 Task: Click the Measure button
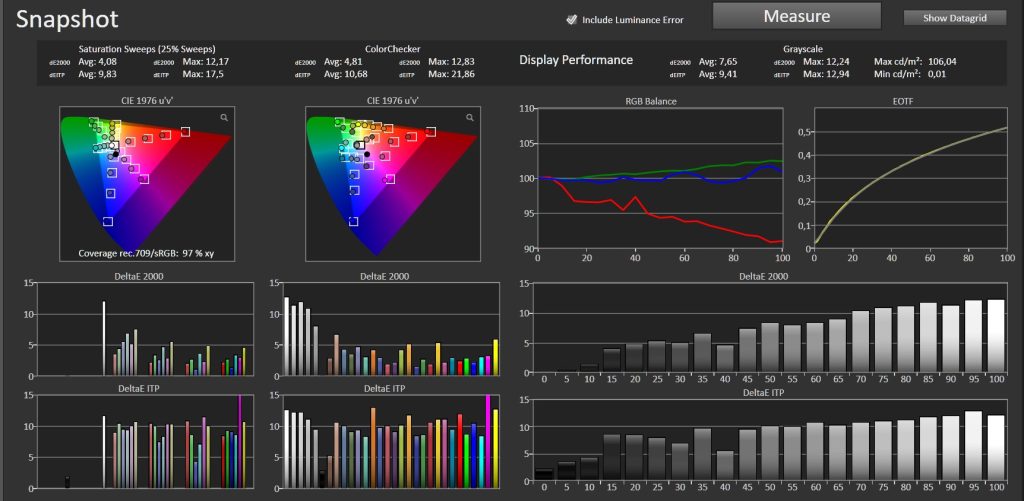pos(796,16)
